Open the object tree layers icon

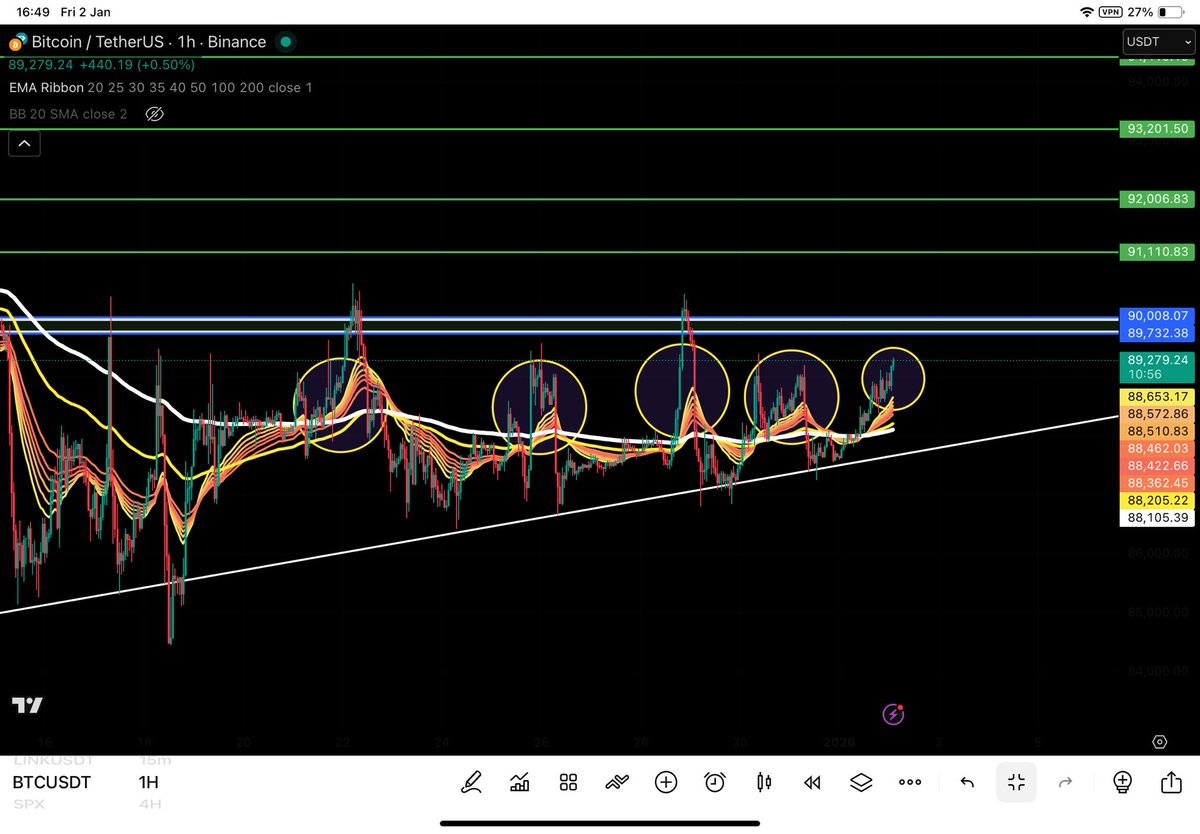pyautogui.click(x=861, y=783)
